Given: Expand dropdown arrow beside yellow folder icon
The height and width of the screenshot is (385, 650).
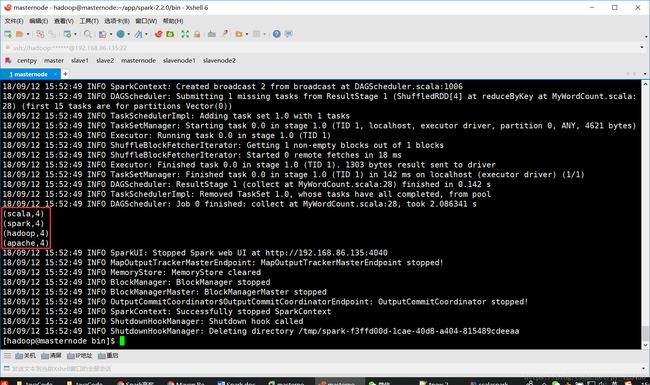Looking at the screenshot, I should pos(246,34).
